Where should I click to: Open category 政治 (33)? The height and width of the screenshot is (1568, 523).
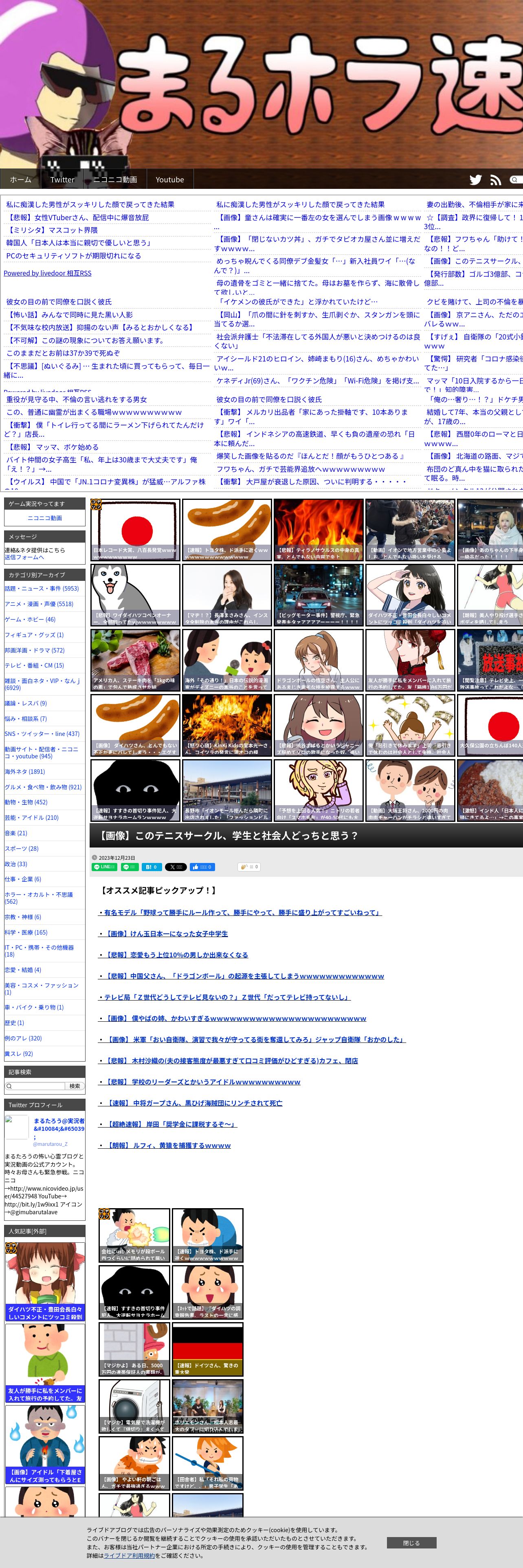coord(16,864)
